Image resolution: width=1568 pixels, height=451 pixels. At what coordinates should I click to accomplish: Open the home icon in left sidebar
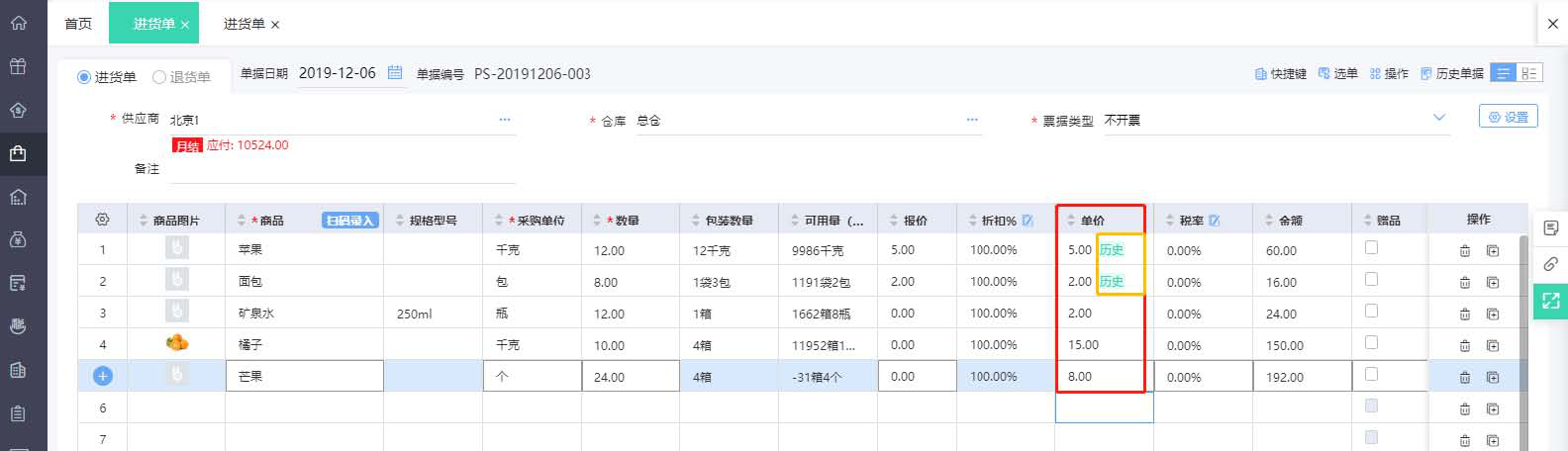coord(19,23)
